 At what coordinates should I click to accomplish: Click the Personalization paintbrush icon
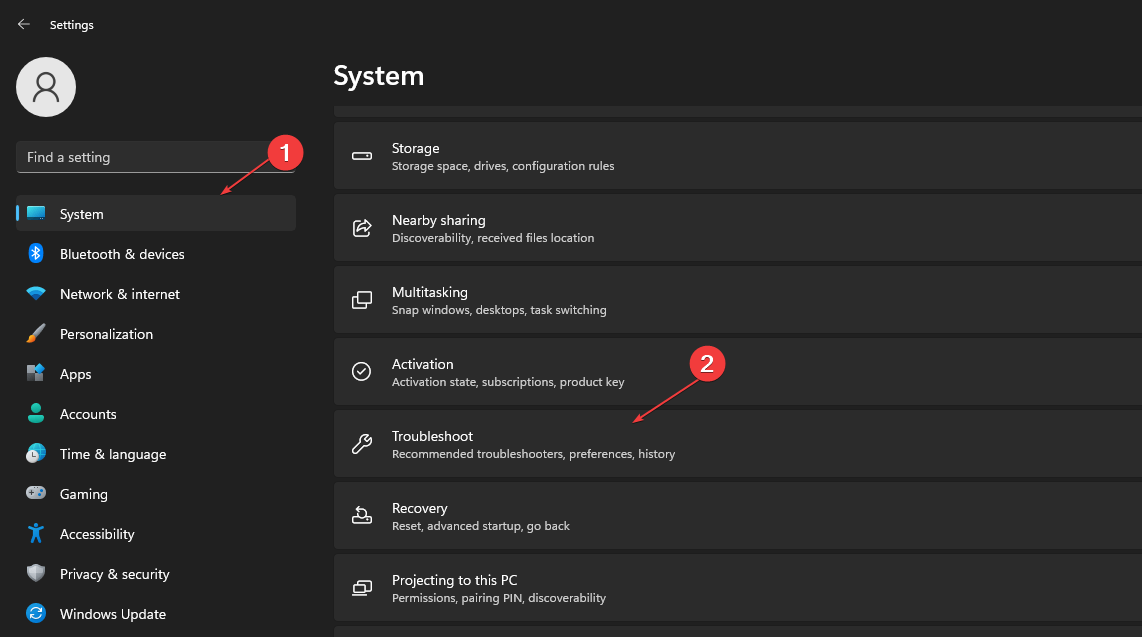pos(36,334)
